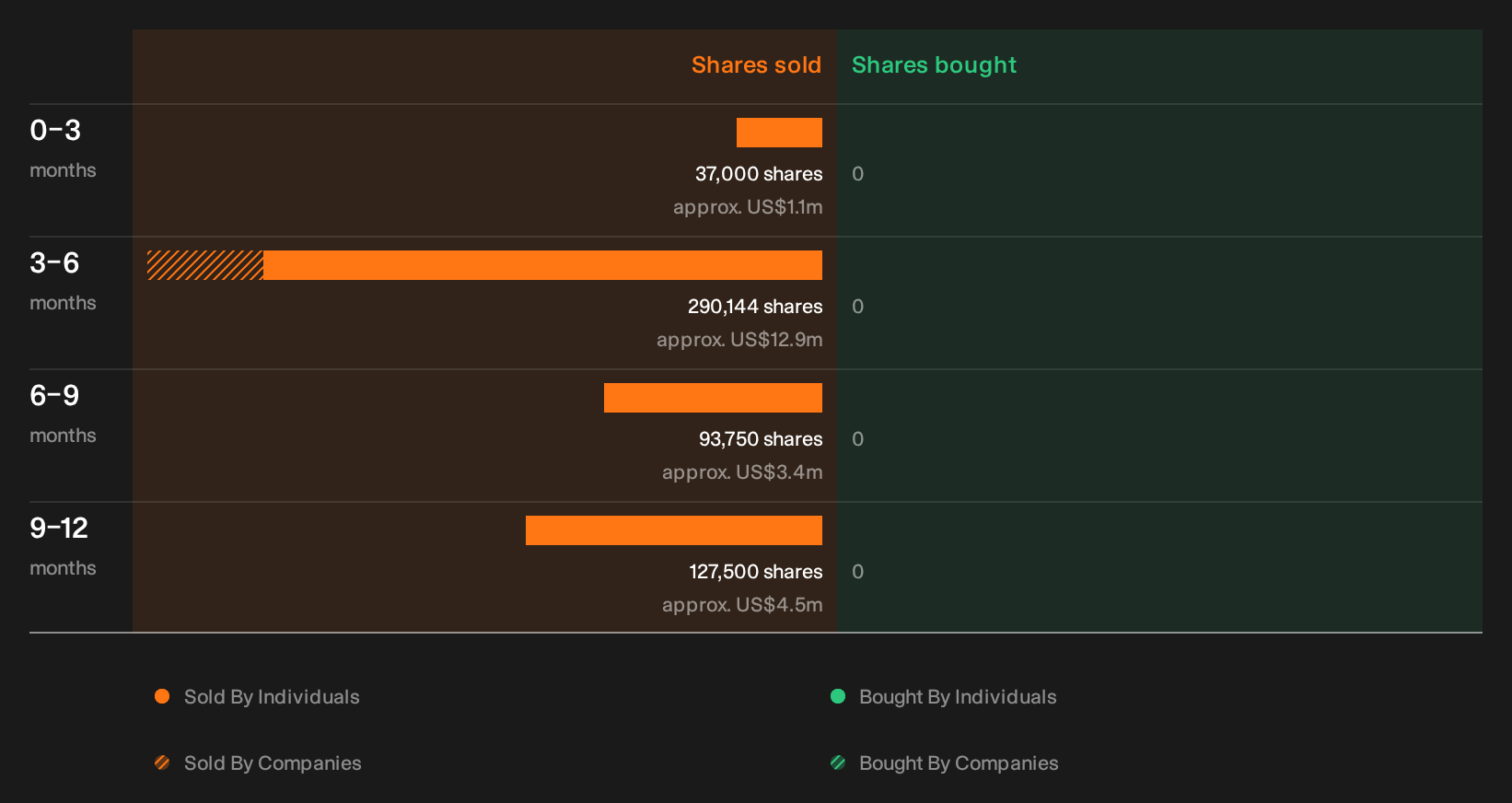The image size is (1512, 803).
Task: Click the hatched companies segment of 3-6 months bar
Action: tap(205, 265)
